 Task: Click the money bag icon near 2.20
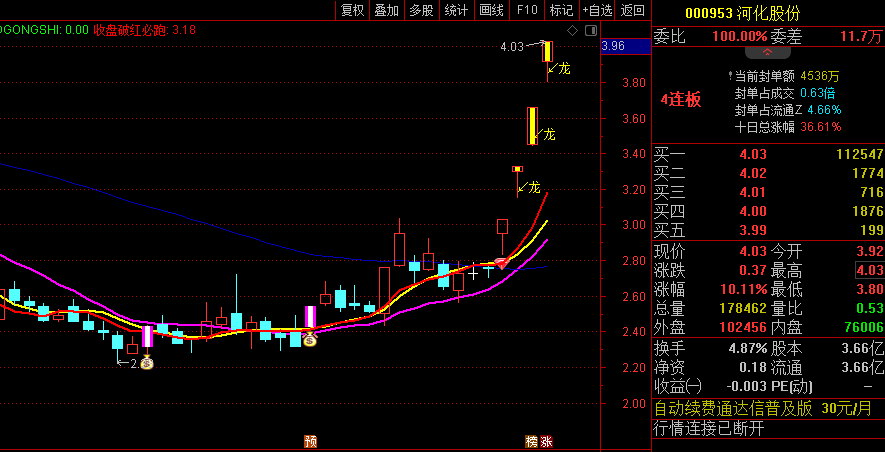[147, 363]
